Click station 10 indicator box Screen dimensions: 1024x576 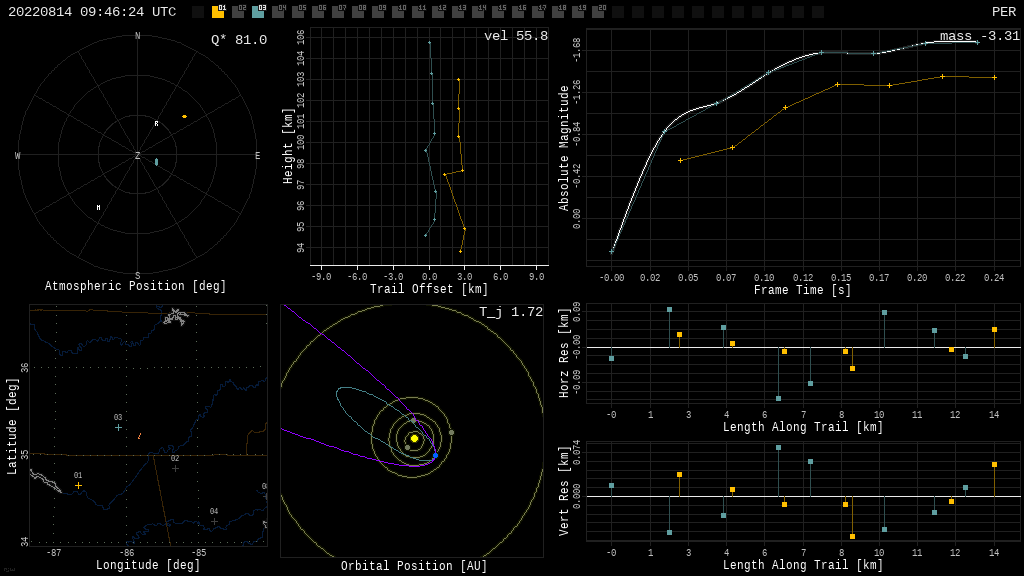399,11
